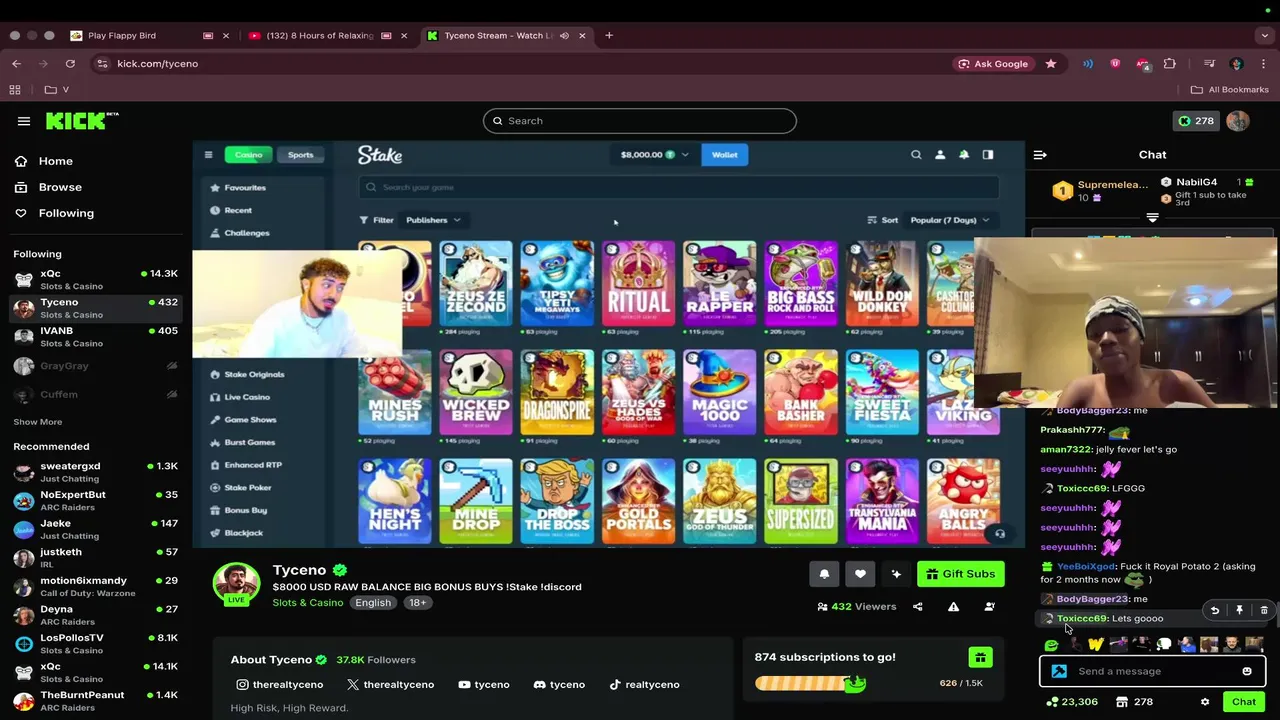Viewport: 1280px width, 720px height.
Task: Open Chrome tab search dropdown arrow
Action: (1265, 36)
